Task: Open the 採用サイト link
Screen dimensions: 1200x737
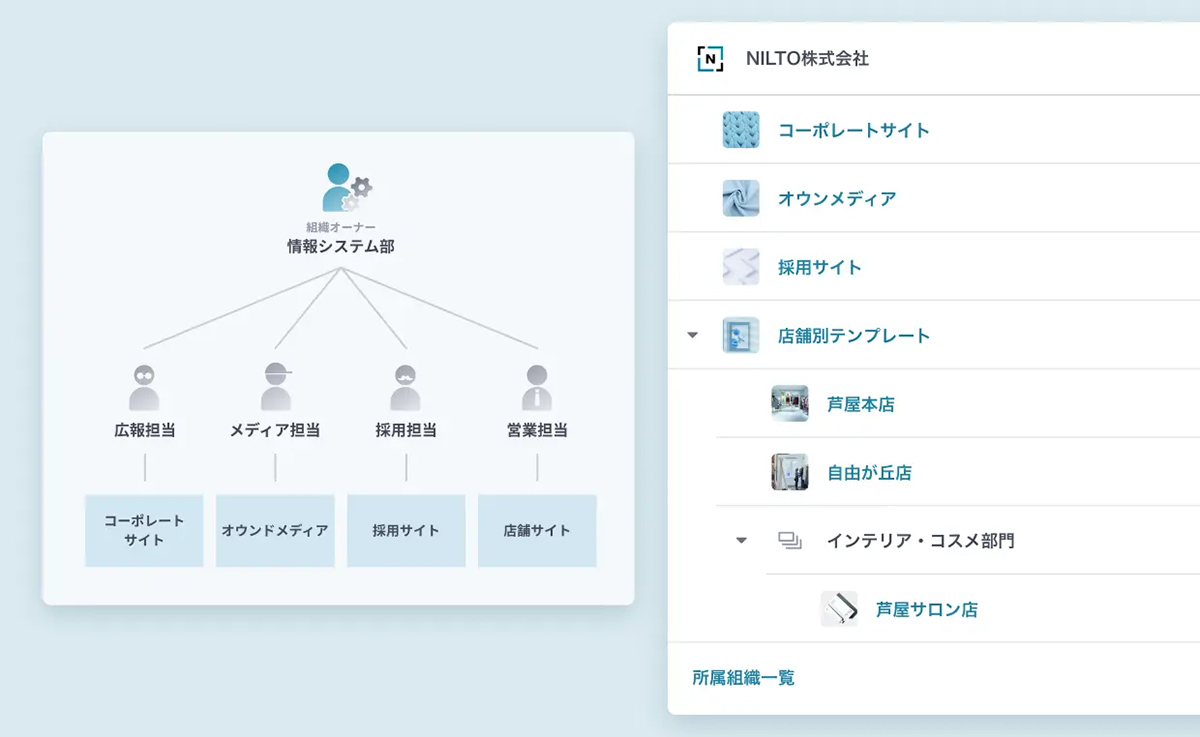Action: point(820,267)
